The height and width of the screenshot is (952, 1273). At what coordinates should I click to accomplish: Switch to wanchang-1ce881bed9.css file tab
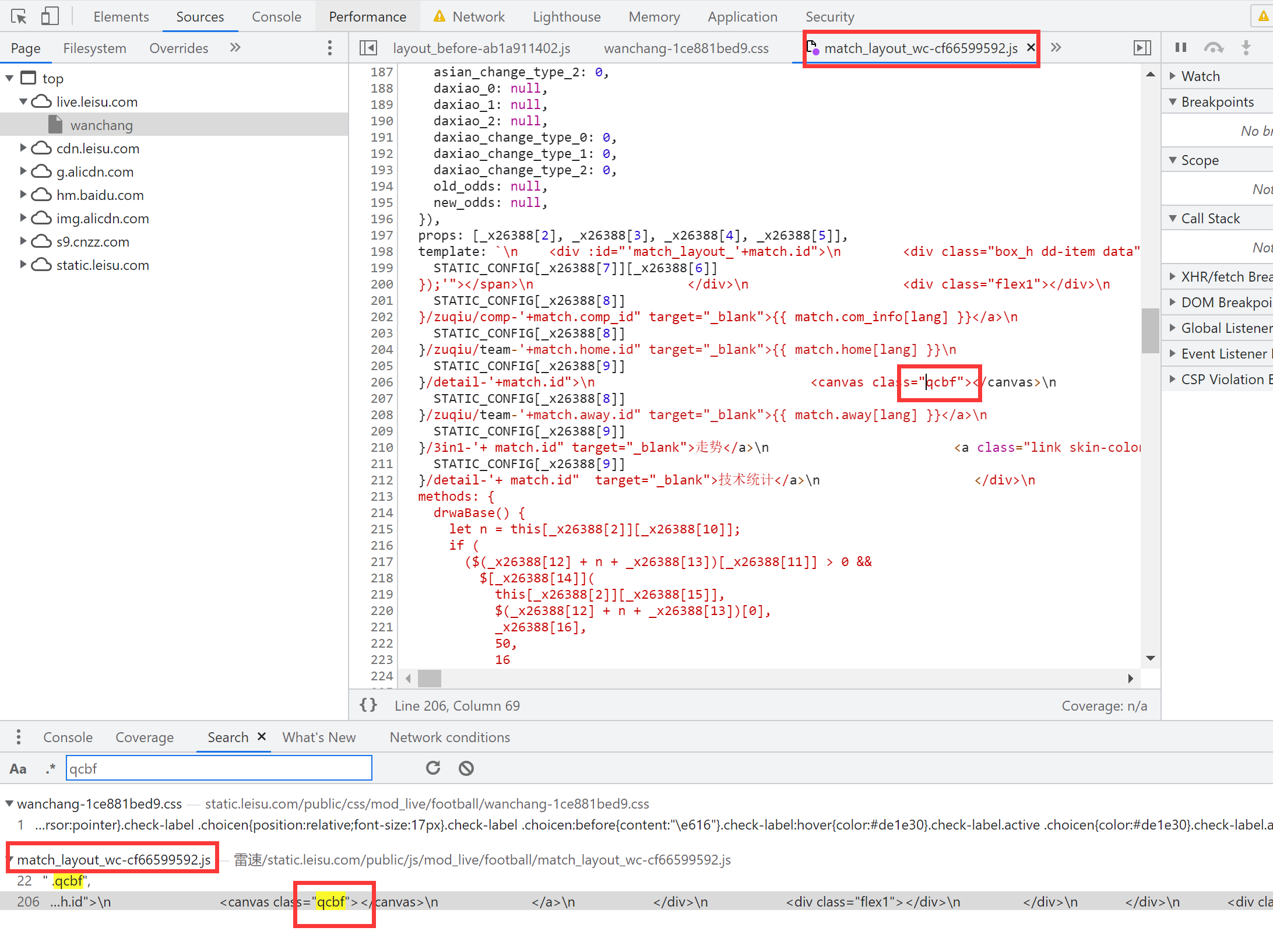click(x=686, y=48)
